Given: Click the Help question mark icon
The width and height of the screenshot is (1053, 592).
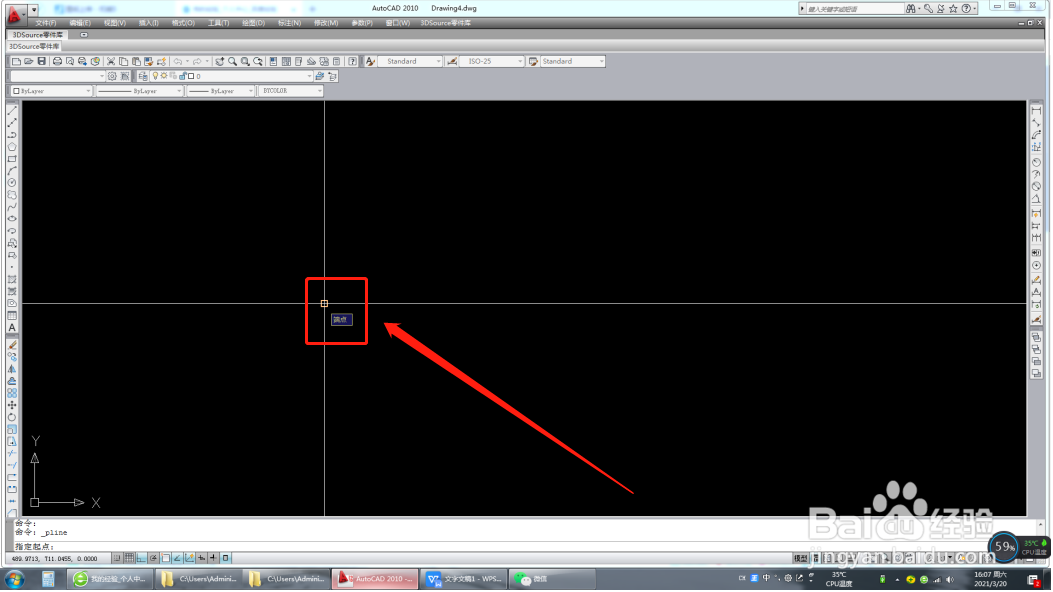Looking at the screenshot, I should point(353,61).
